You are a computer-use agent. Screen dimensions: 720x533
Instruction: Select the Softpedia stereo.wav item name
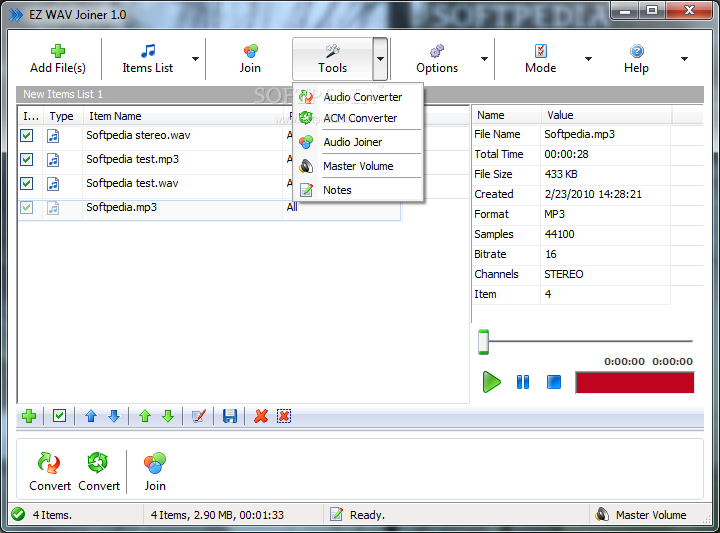click(138, 135)
